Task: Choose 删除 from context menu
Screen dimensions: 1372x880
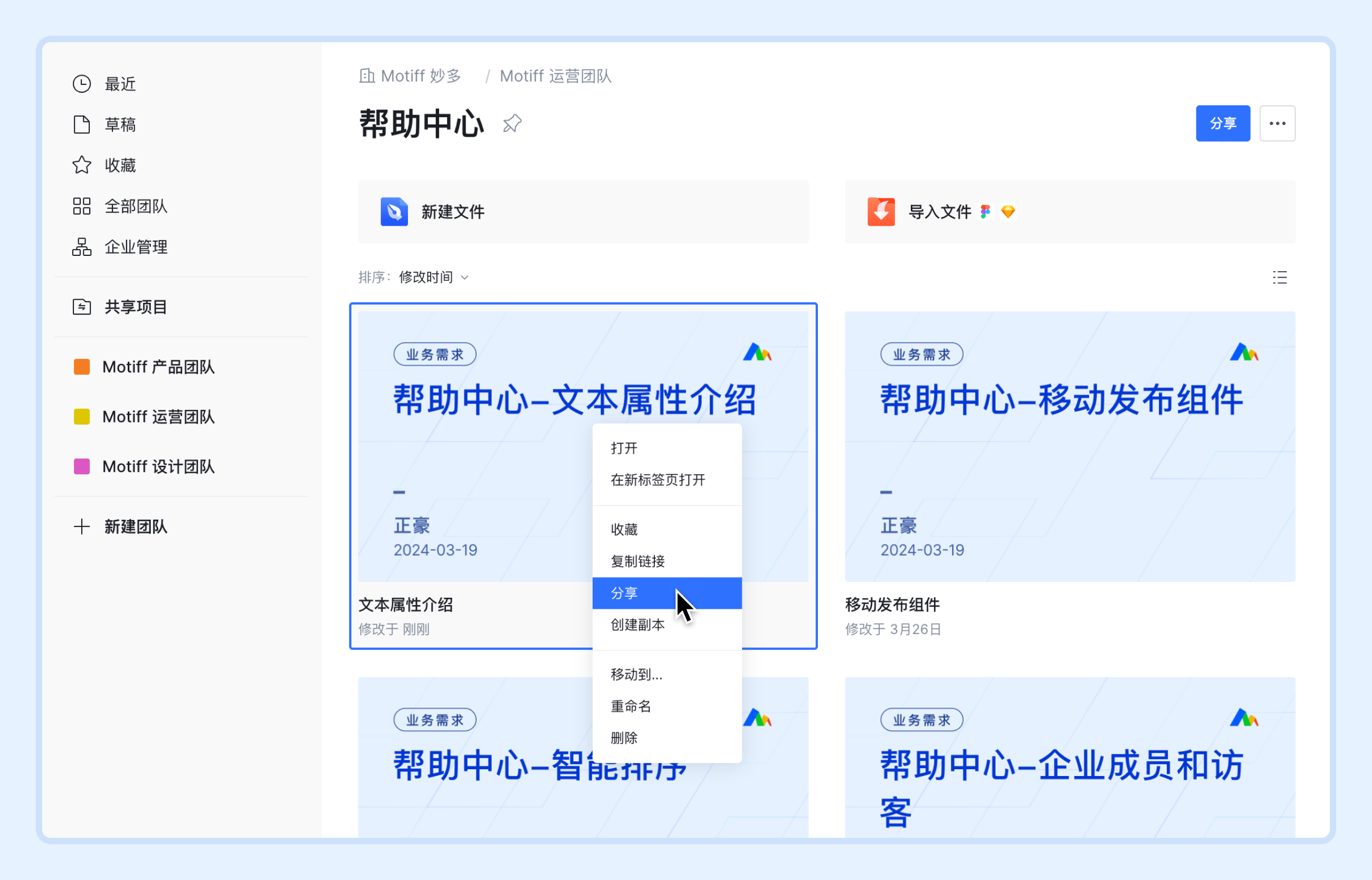Action: coord(667,738)
